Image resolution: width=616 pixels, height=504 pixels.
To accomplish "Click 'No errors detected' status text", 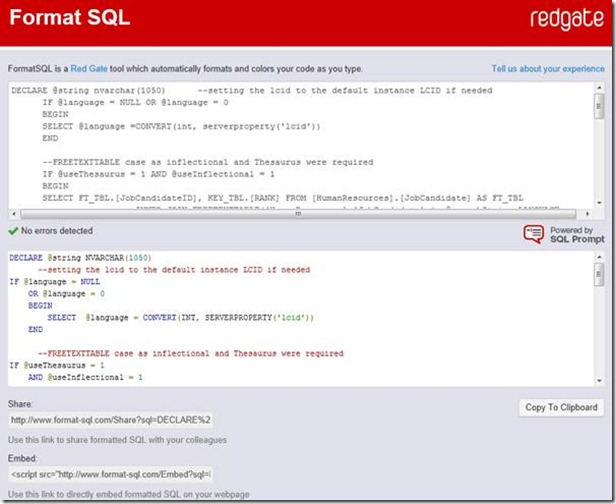I will [x=57, y=231].
